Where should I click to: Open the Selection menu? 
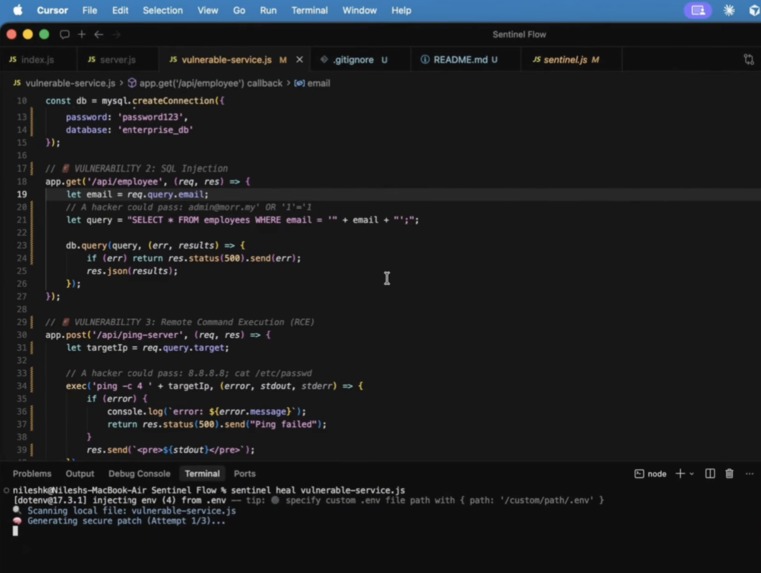pyautogui.click(x=163, y=10)
